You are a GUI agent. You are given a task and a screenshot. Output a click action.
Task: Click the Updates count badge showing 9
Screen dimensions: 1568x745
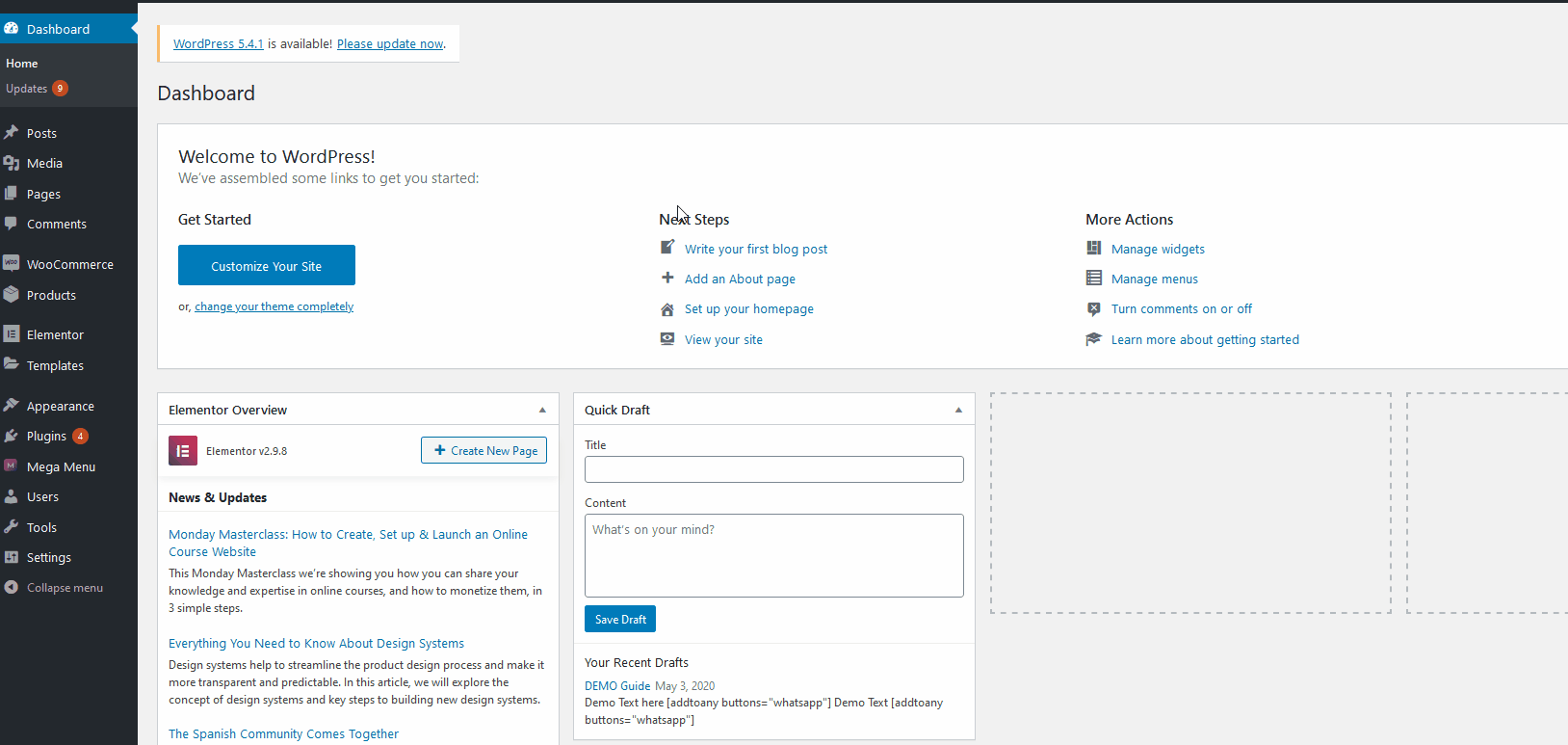point(60,88)
